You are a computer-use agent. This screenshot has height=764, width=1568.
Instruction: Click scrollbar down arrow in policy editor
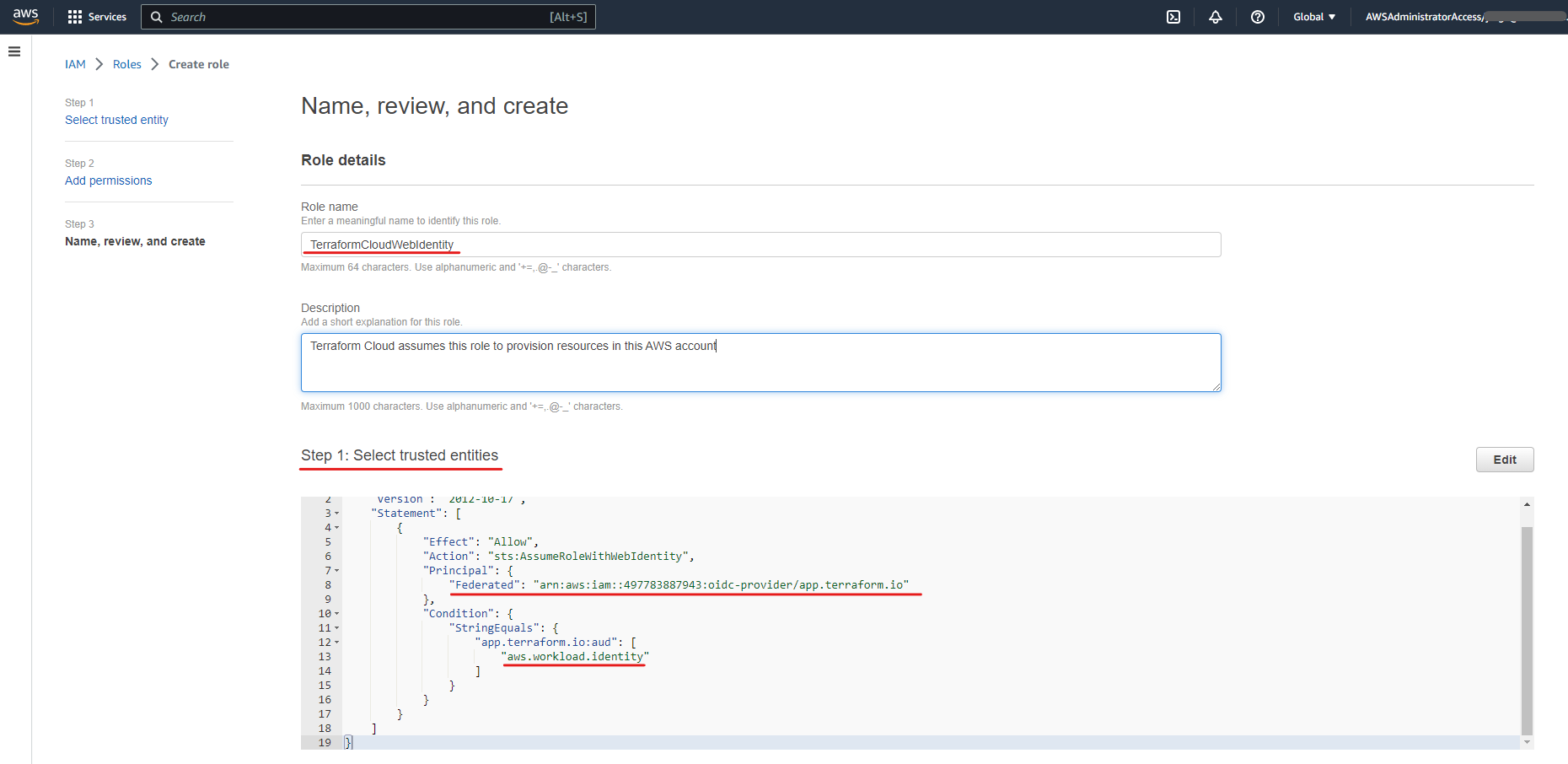click(1527, 742)
